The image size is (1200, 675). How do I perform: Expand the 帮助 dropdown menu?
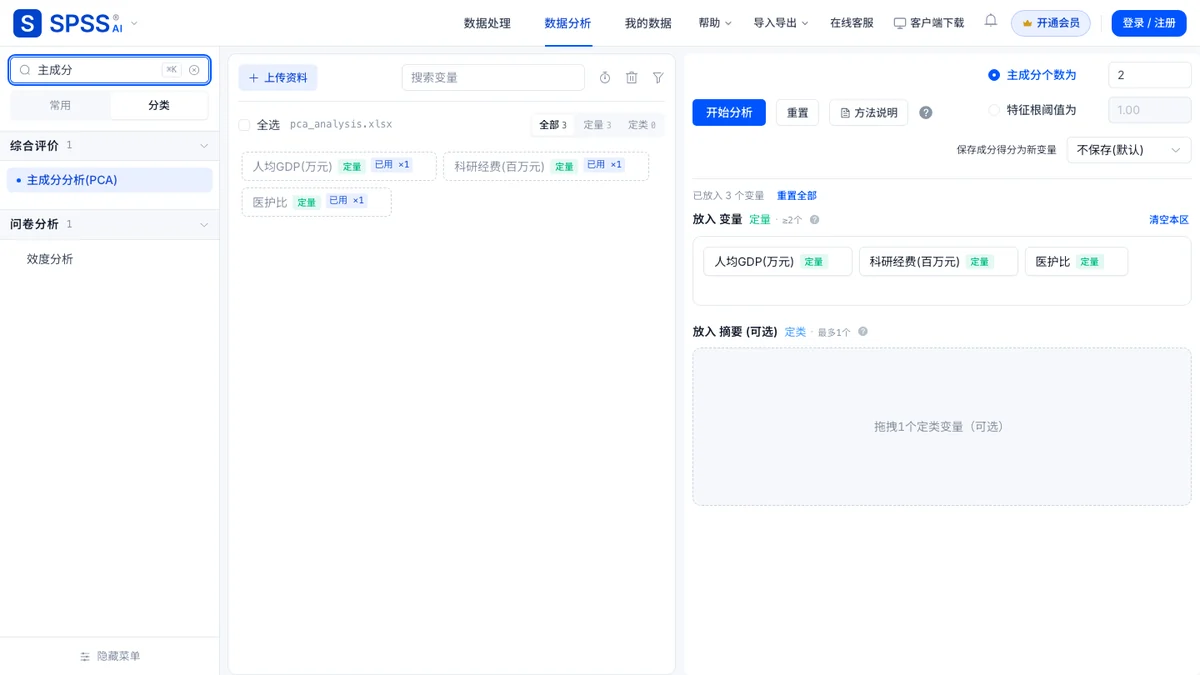[715, 23]
